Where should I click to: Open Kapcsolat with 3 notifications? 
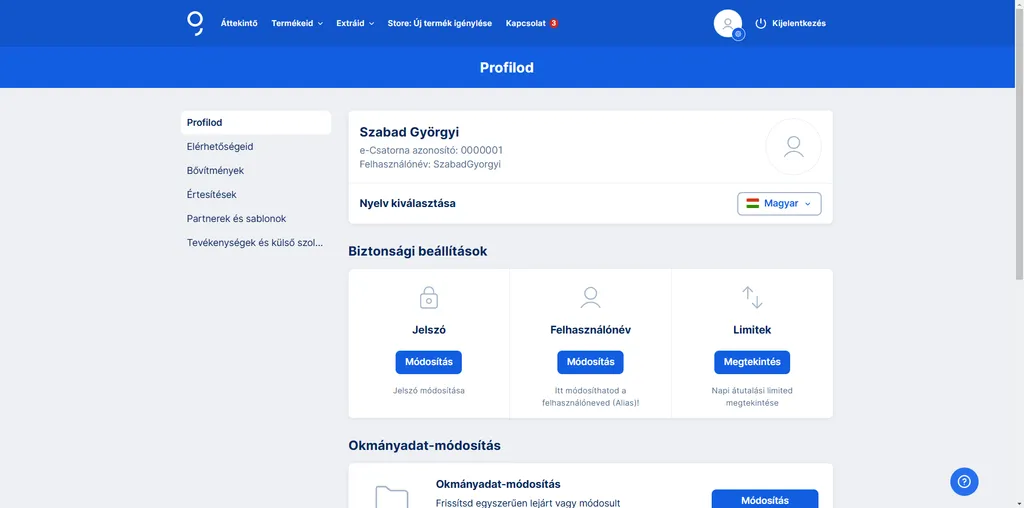pos(532,23)
